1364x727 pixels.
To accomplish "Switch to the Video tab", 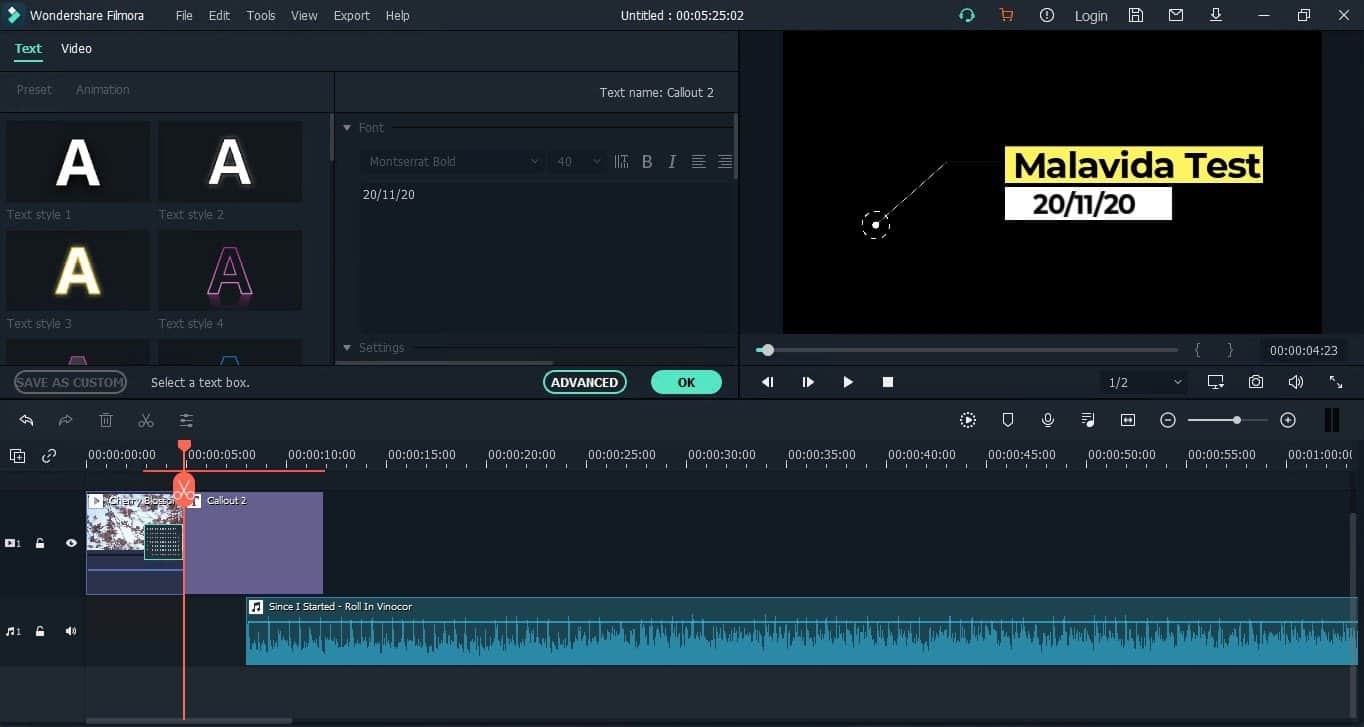I will (76, 48).
